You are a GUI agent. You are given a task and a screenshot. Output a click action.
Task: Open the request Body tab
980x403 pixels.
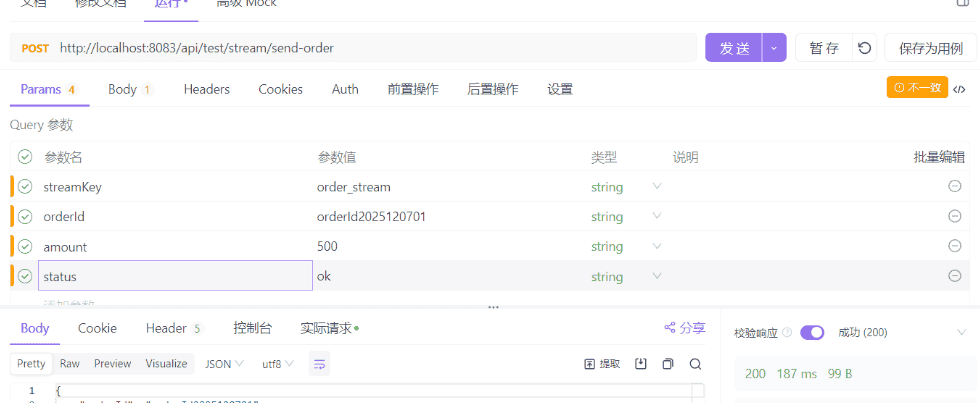[131, 89]
